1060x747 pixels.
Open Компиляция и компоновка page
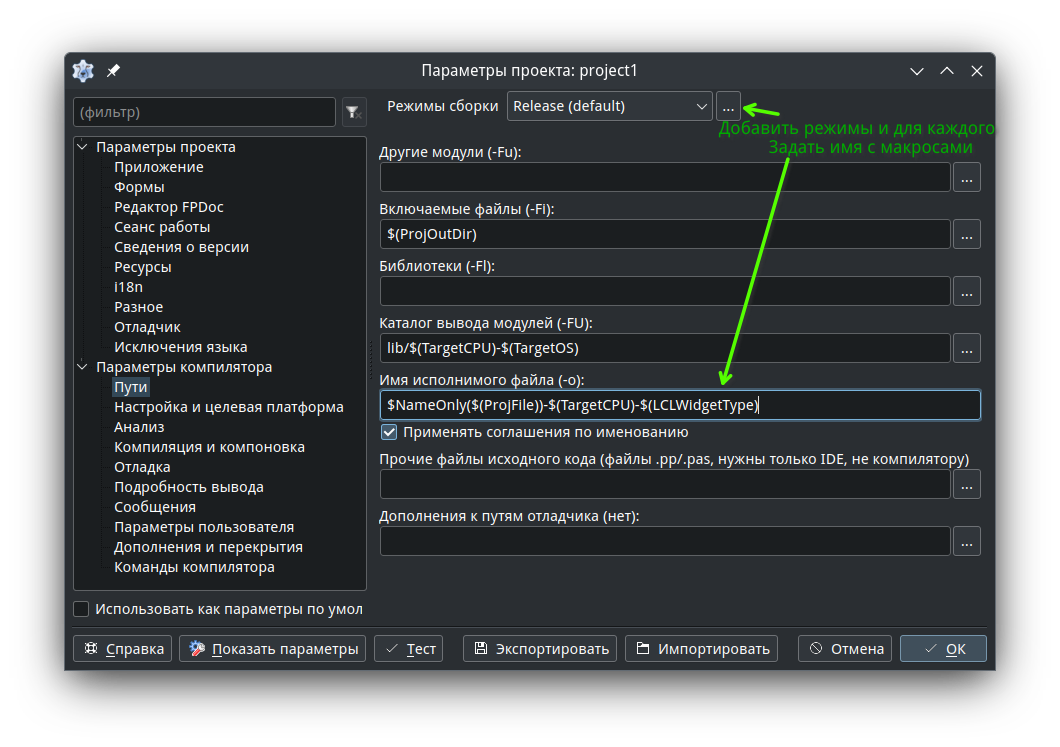point(210,448)
